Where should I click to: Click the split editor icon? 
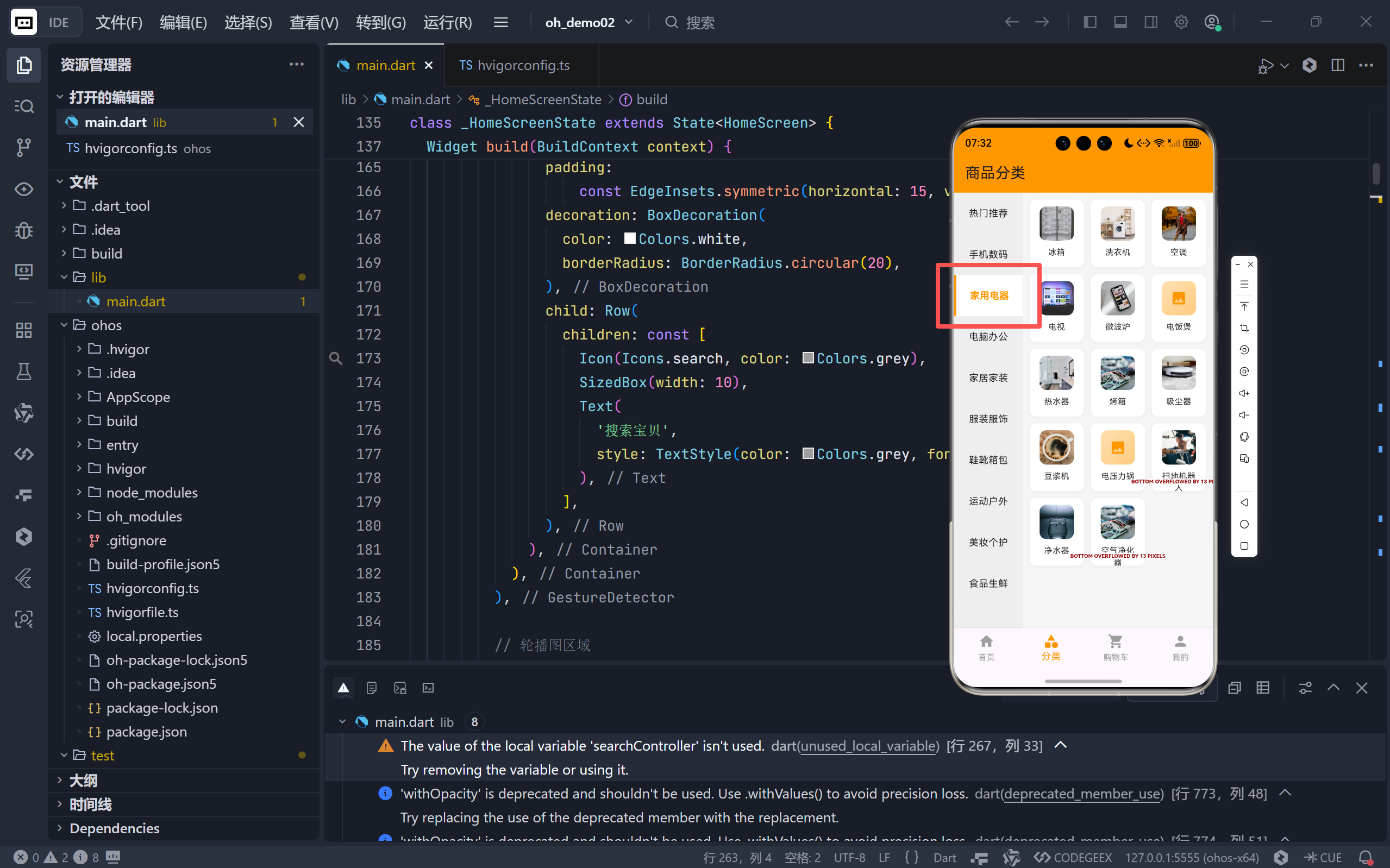click(1337, 65)
